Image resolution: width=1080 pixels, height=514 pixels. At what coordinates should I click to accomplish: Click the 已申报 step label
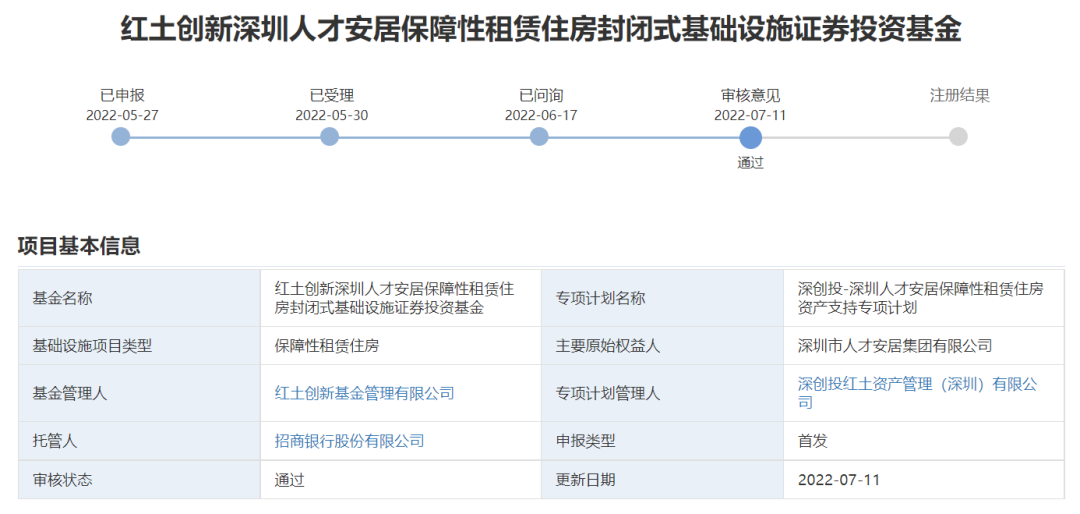(122, 96)
